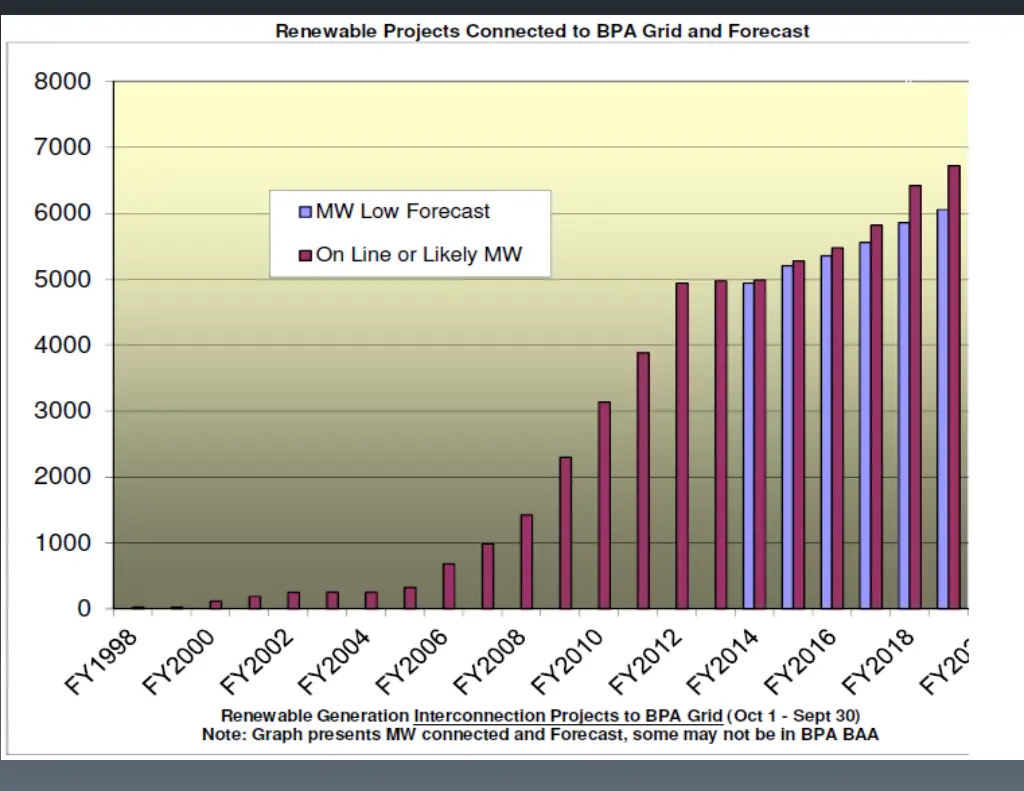Image resolution: width=1024 pixels, height=791 pixels.
Task: Click the 0 y-axis label
Action: (84, 608)
